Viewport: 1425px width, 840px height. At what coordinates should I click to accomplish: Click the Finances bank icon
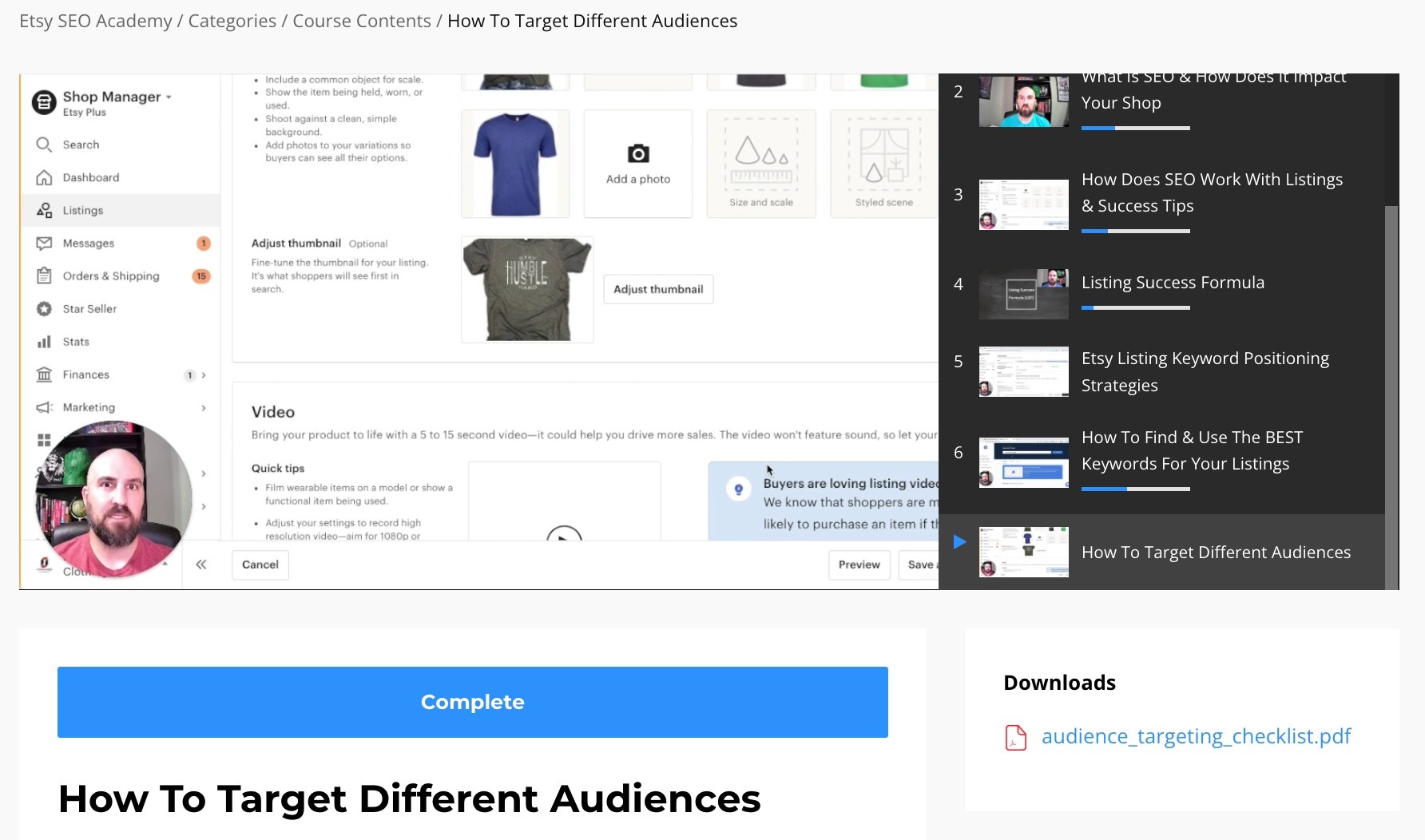[x=44, y=374]
